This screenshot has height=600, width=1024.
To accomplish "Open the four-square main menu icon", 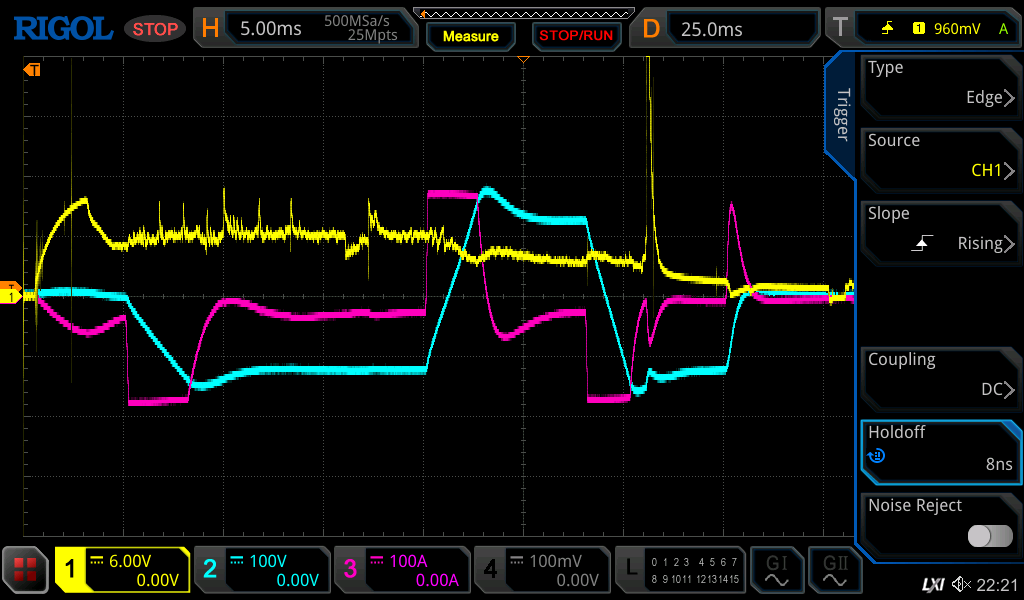I will pyautogui.click(x=27, y=570).
